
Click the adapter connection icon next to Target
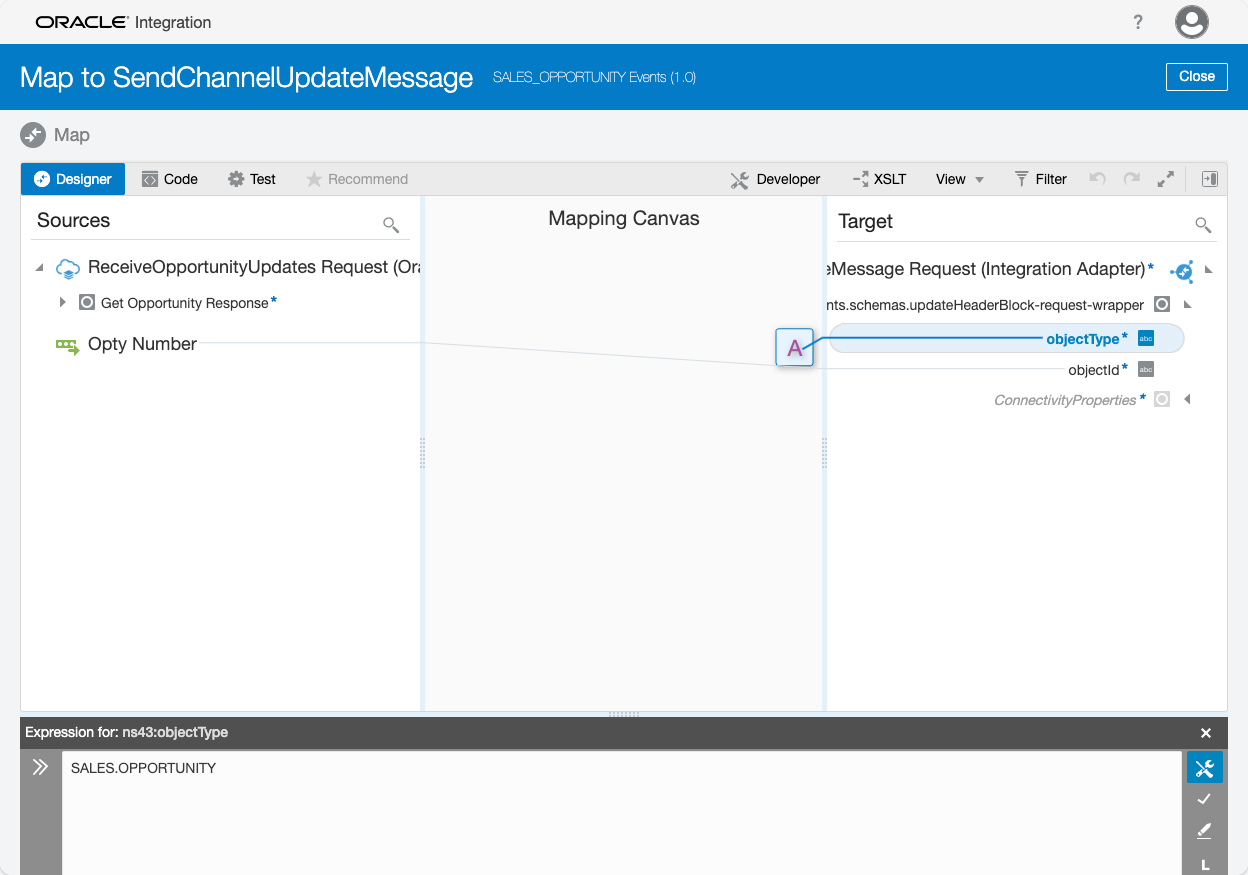1182,270
